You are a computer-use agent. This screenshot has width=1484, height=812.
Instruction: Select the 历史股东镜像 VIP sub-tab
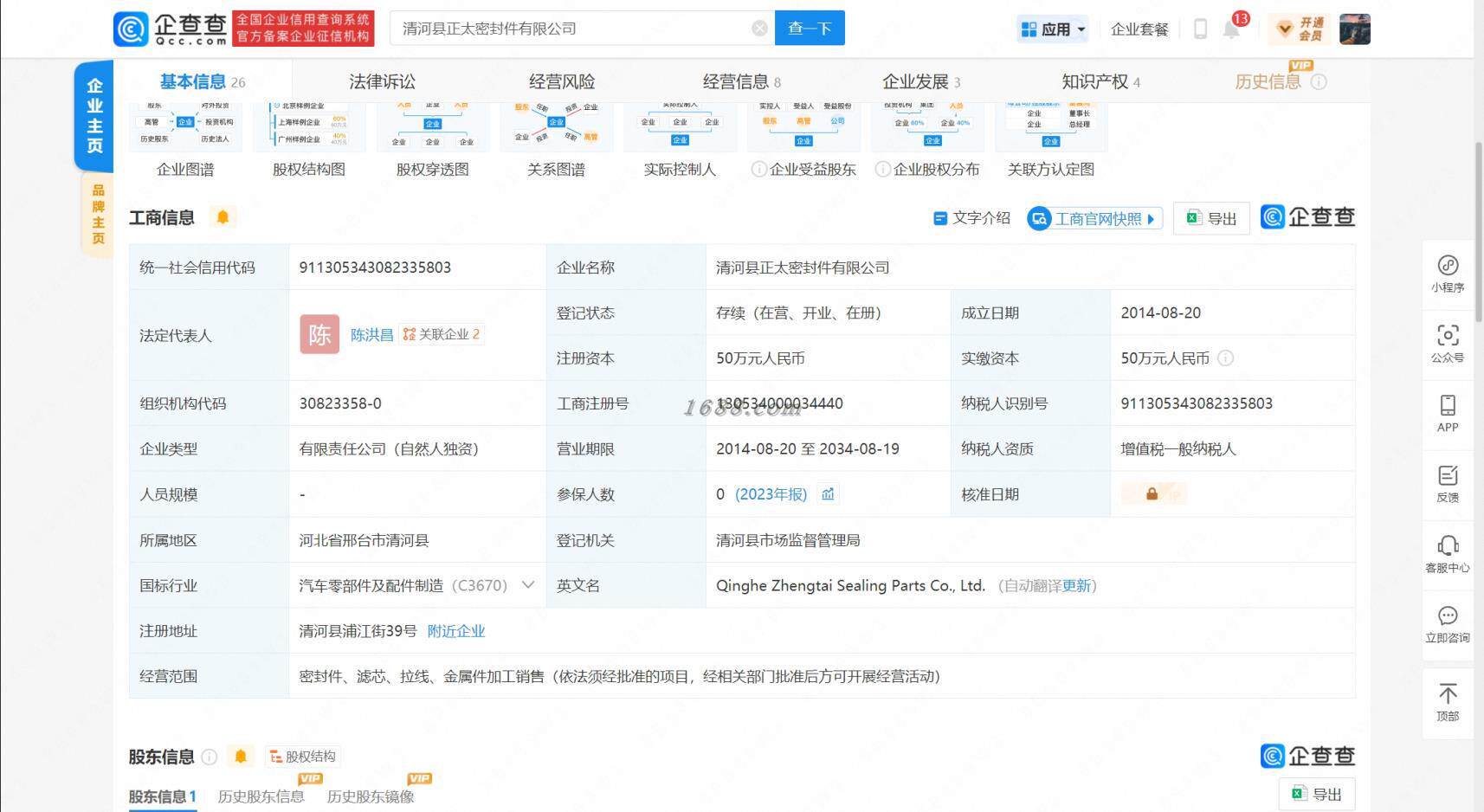[x=371, y=796]
